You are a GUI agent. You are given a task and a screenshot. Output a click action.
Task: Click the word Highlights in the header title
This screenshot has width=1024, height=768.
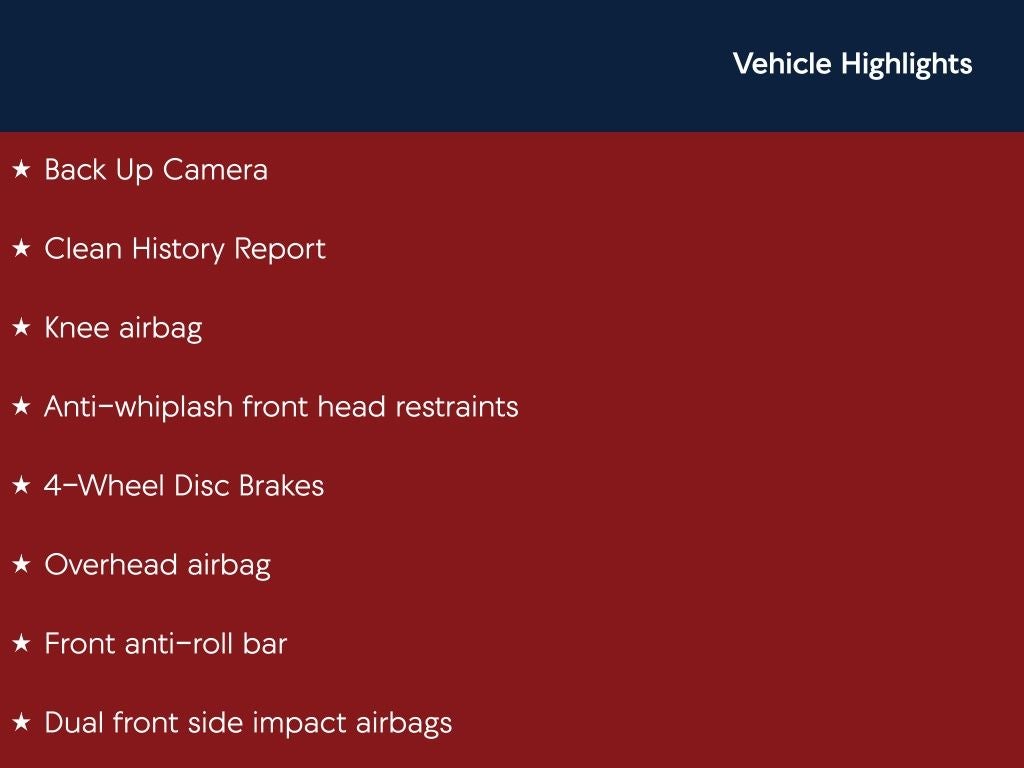(x=906, y=64)
